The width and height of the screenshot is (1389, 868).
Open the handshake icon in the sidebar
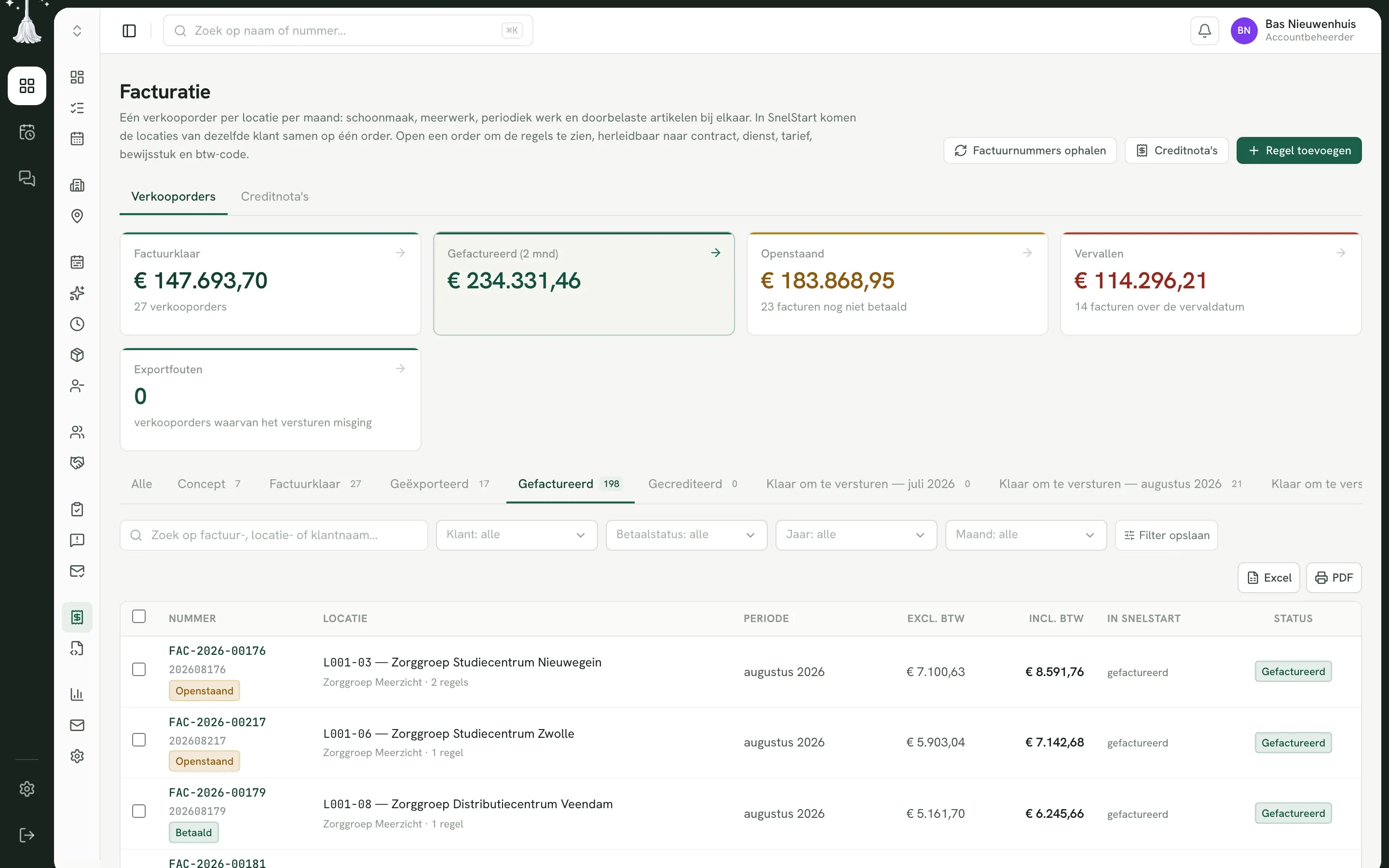[x=77, y=463]
